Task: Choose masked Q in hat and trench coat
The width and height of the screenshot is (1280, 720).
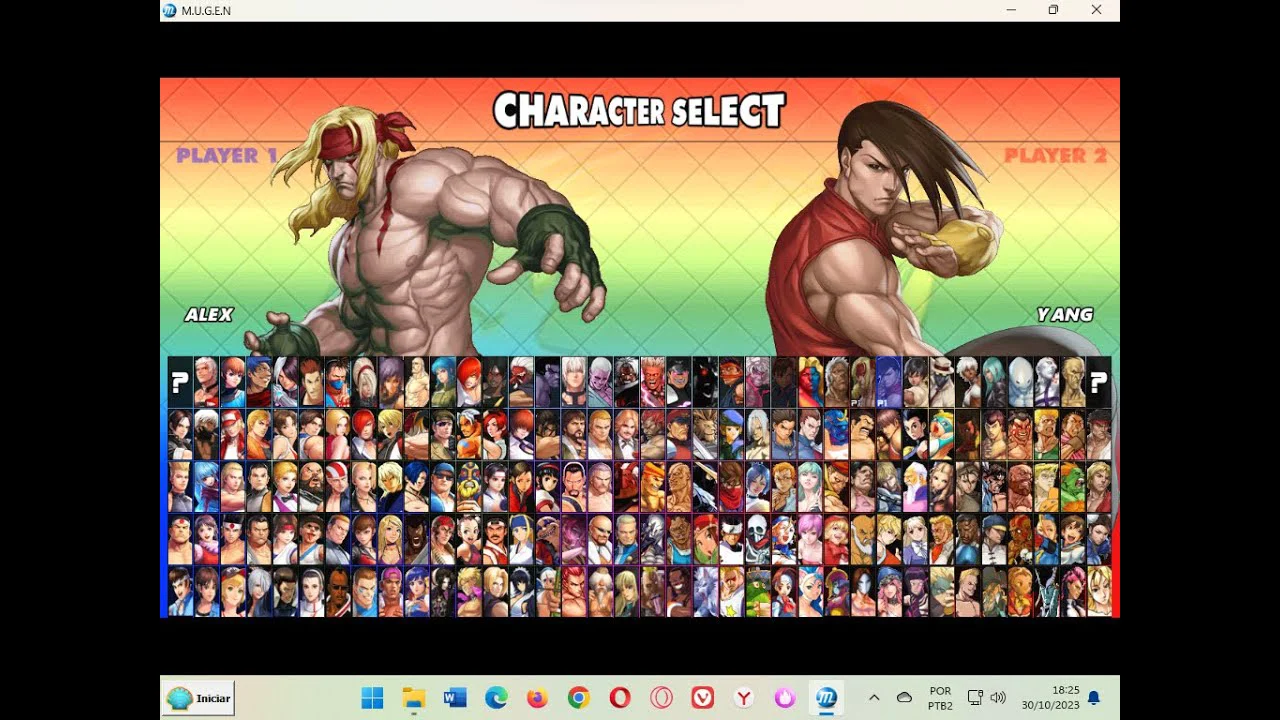Action: pyautogui.click(x=941, y=382)
